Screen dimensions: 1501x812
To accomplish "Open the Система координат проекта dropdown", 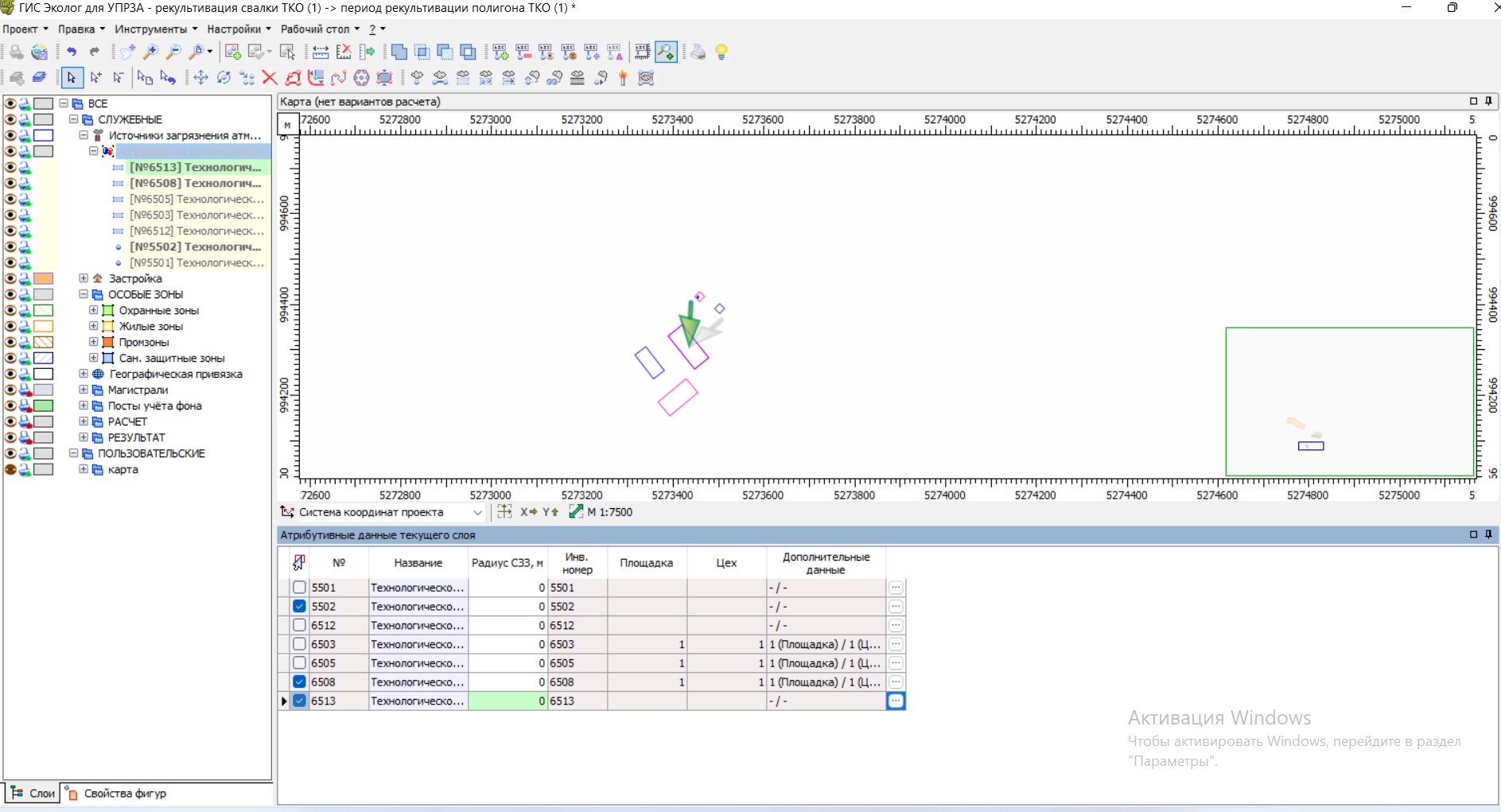I will pos(477,513).
